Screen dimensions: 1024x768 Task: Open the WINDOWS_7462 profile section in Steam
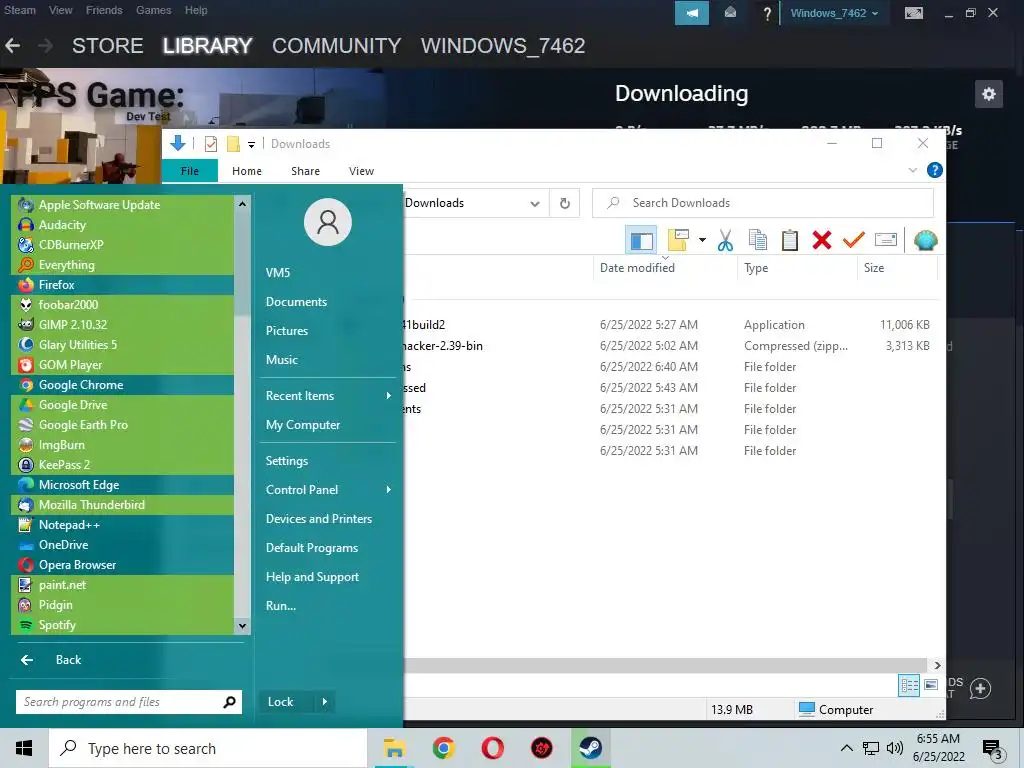point(503,46)
